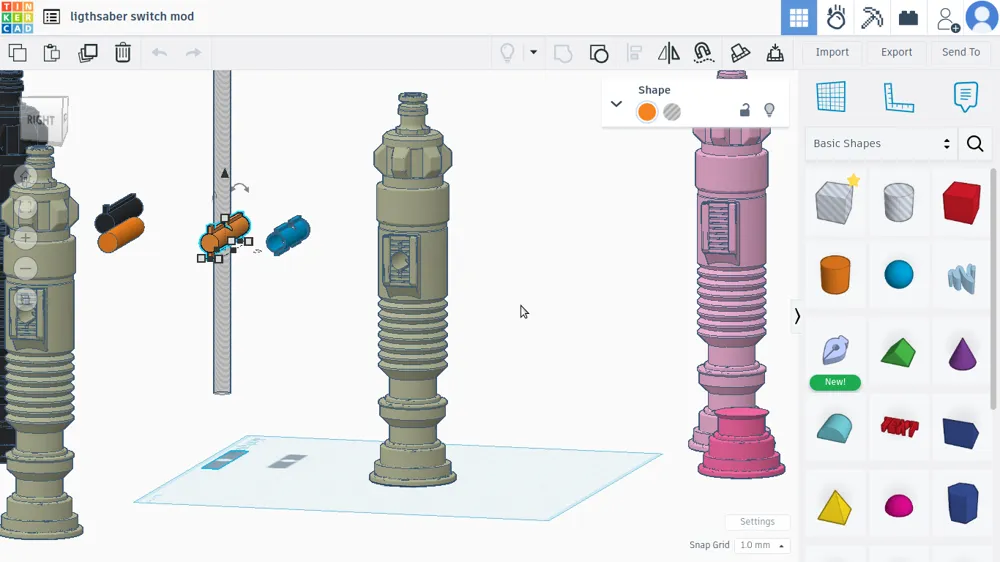Open the Basic Shapes library dropdown
This screenshot has height=562, width=1000.
(x=881, y=144)
